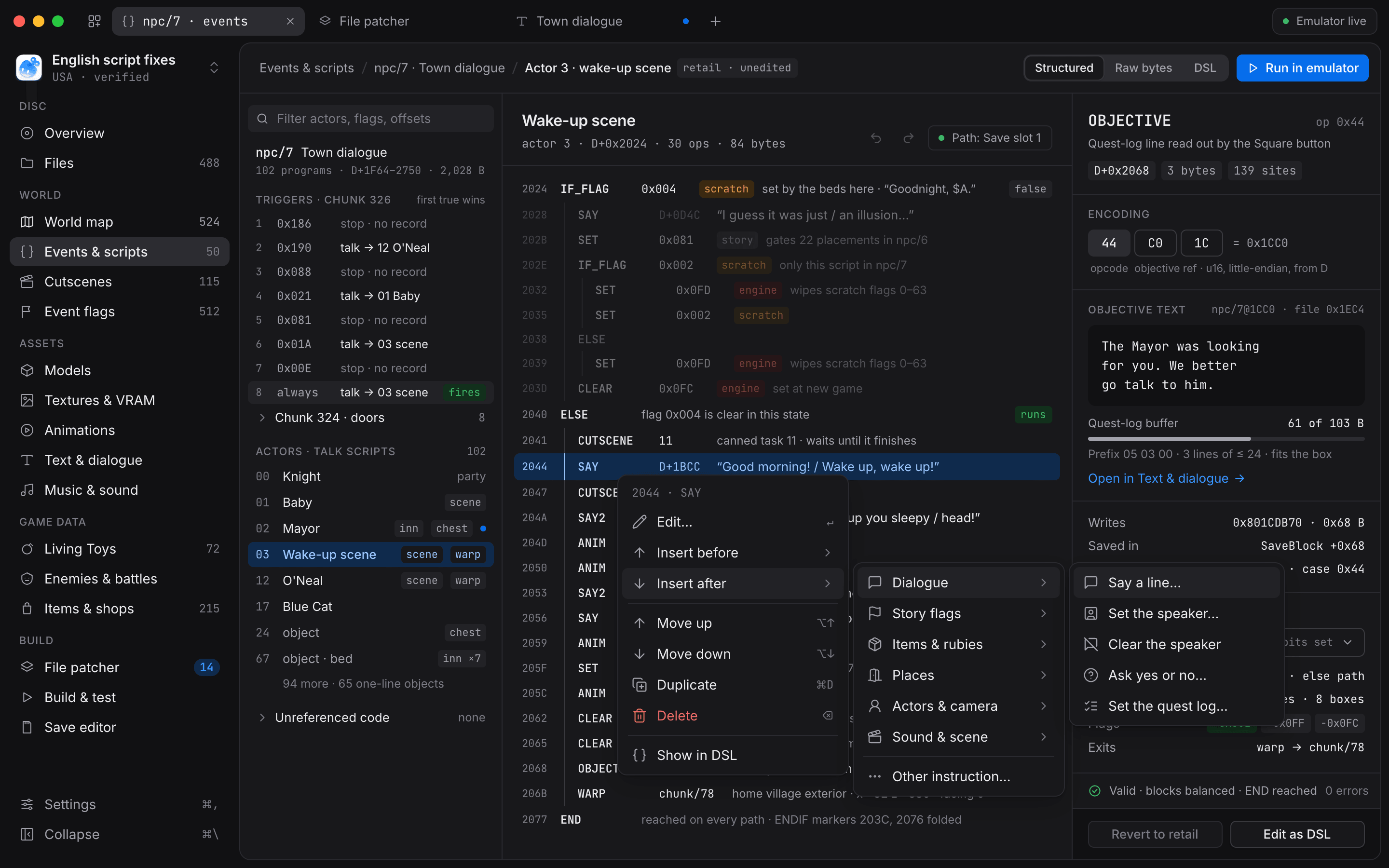Expand Unreferenced code group
Viewport: 1389px width, 868px height.
(x=371, y=718)
